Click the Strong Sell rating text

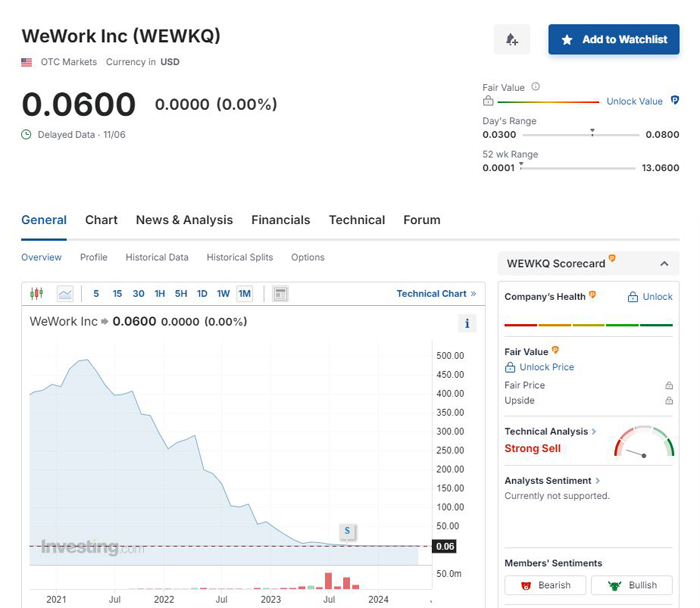pyautogui.click(x=533, y=449)
